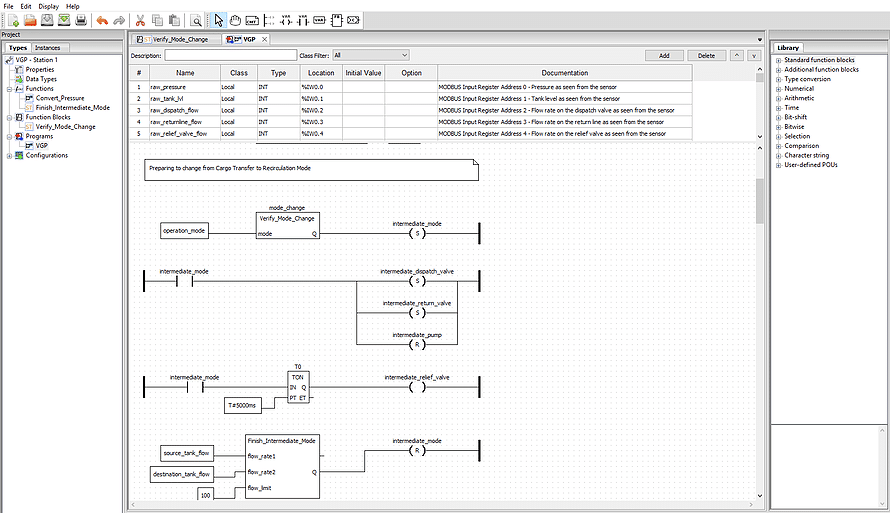Switch to the Instances tab

48,48
